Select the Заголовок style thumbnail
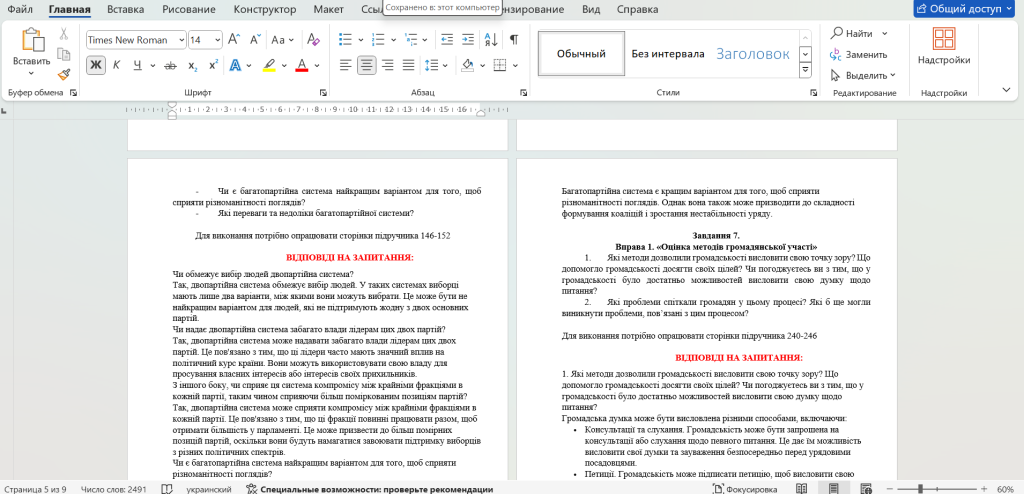The height and width of the screenshot is (494, 1024). click(x=752, y=54)
